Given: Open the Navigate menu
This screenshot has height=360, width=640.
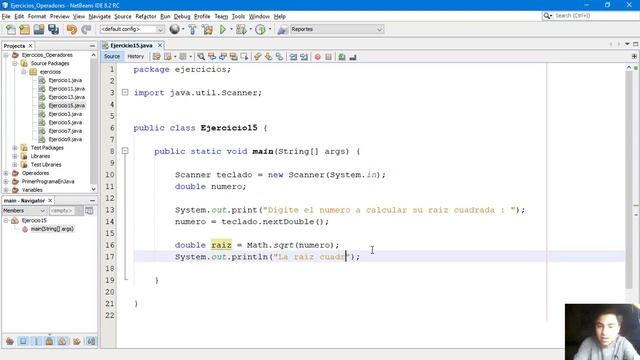Looking at the screenshot, I should pyautogui.click(x=100, y=16).
